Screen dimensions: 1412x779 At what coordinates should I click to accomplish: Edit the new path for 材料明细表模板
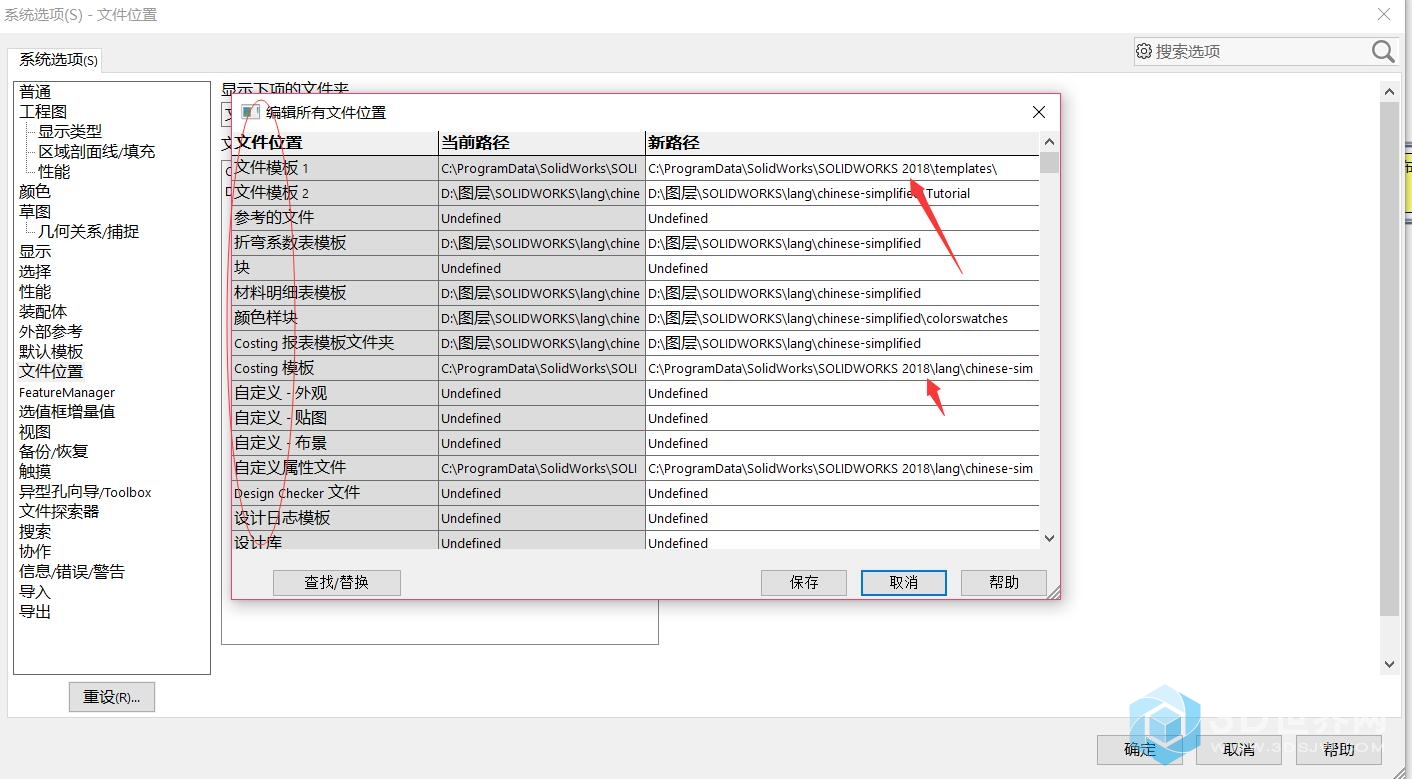click(842, 293)
